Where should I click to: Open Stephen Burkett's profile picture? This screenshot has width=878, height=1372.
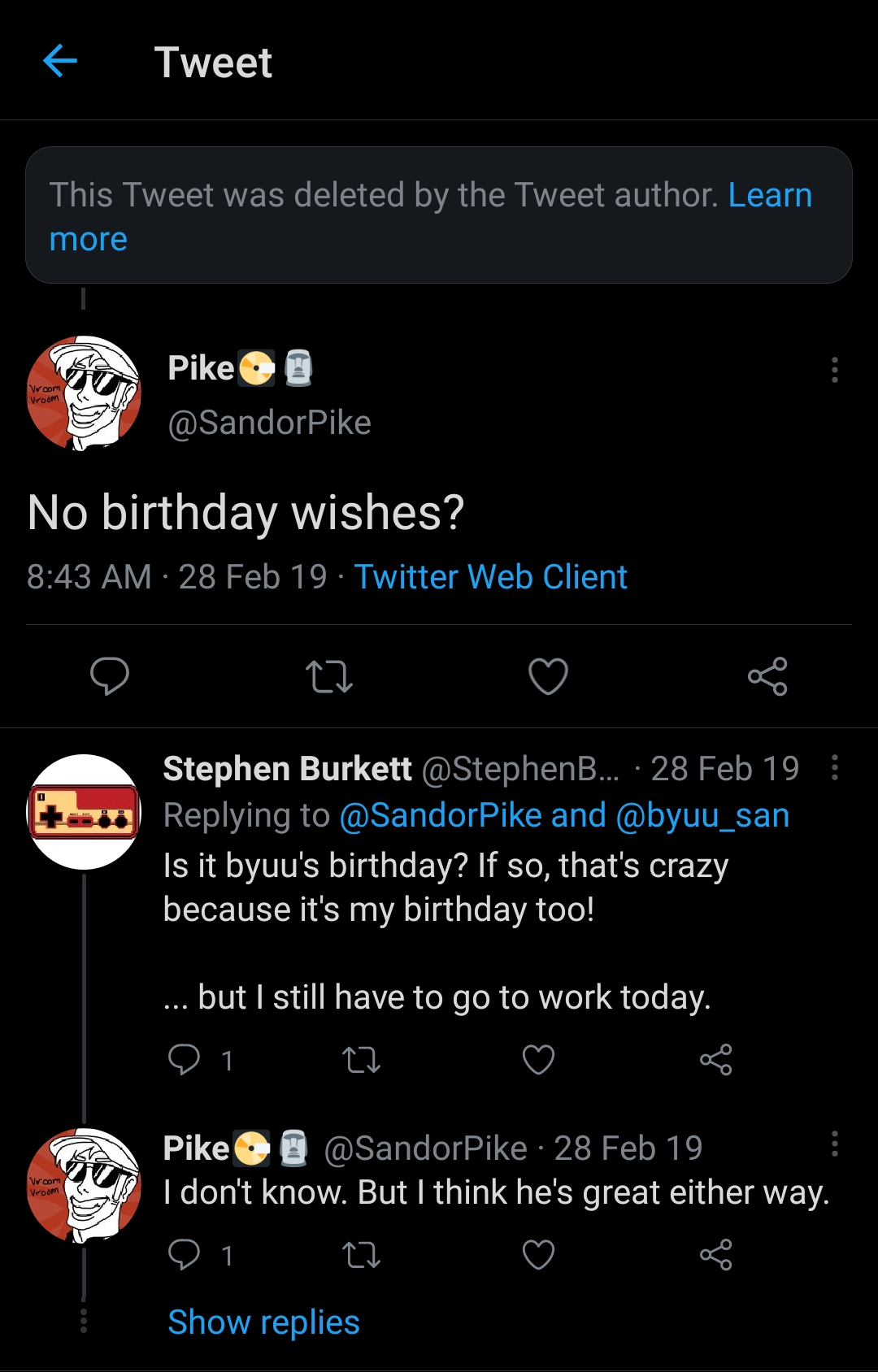[84, 811]
